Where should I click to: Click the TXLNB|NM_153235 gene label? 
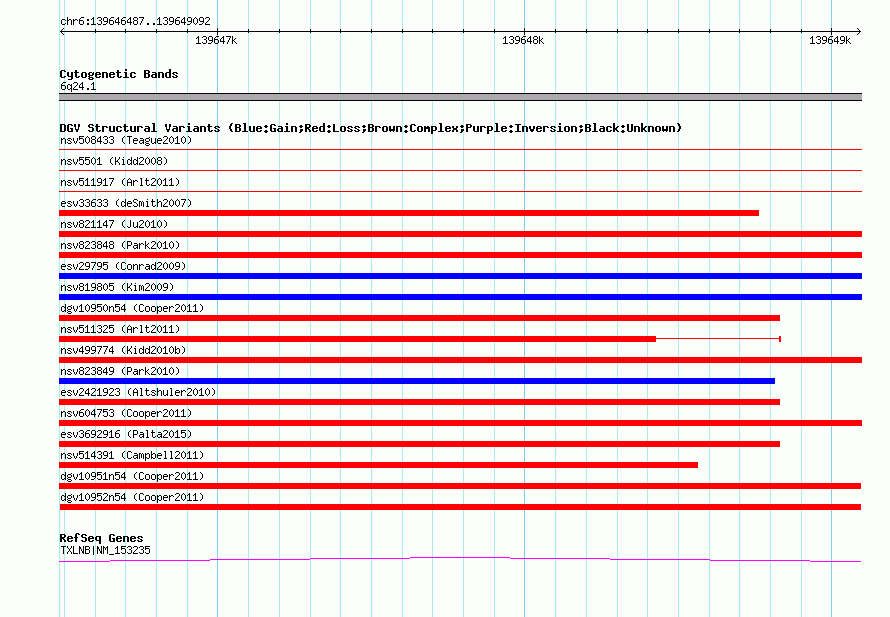point(105,551)
